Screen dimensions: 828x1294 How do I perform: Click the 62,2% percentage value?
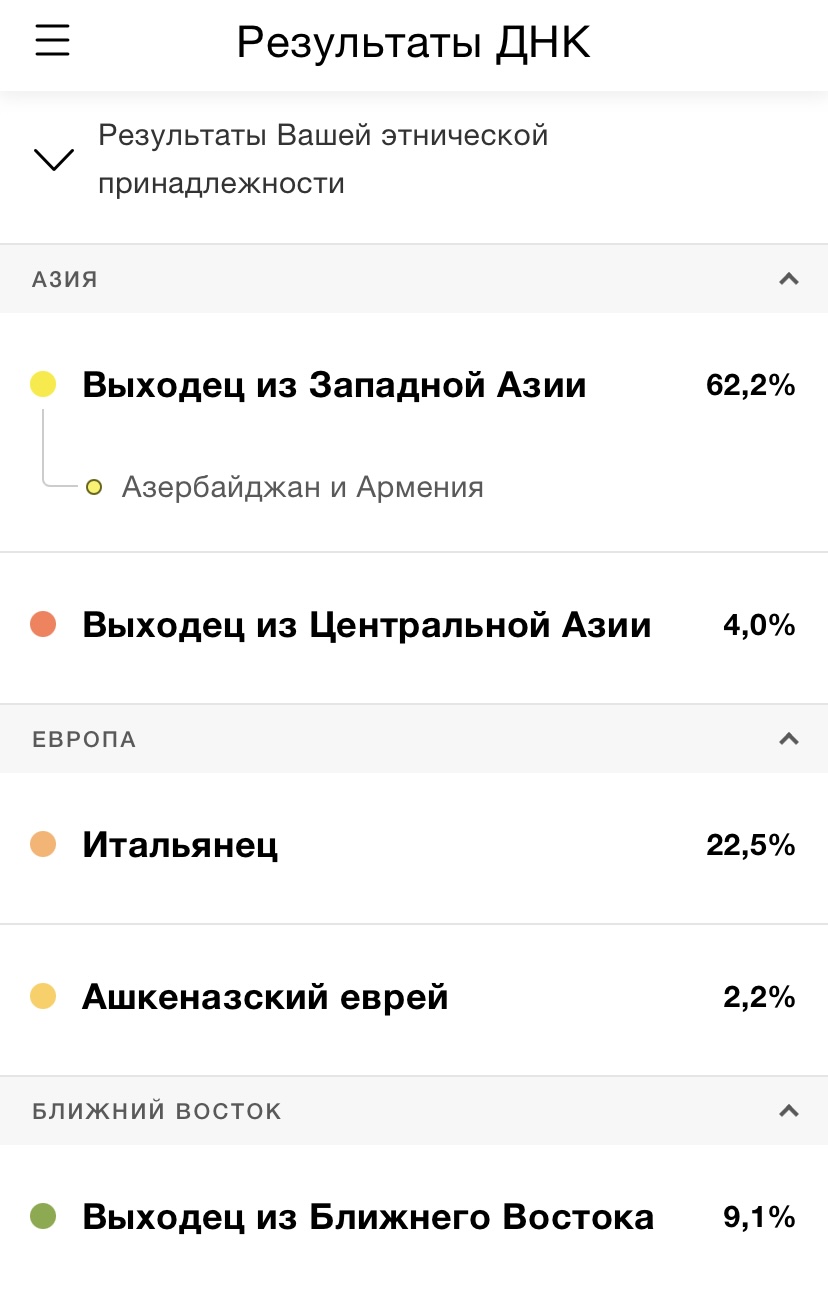[750, 385]
